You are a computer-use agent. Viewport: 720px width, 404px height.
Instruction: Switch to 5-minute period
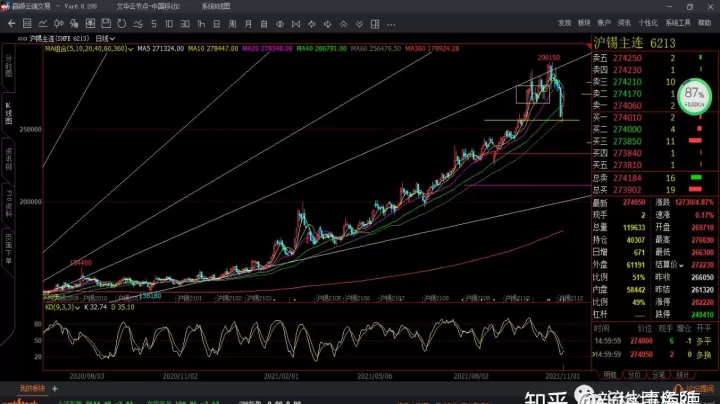pyautogui.click(x=154, y=23)
